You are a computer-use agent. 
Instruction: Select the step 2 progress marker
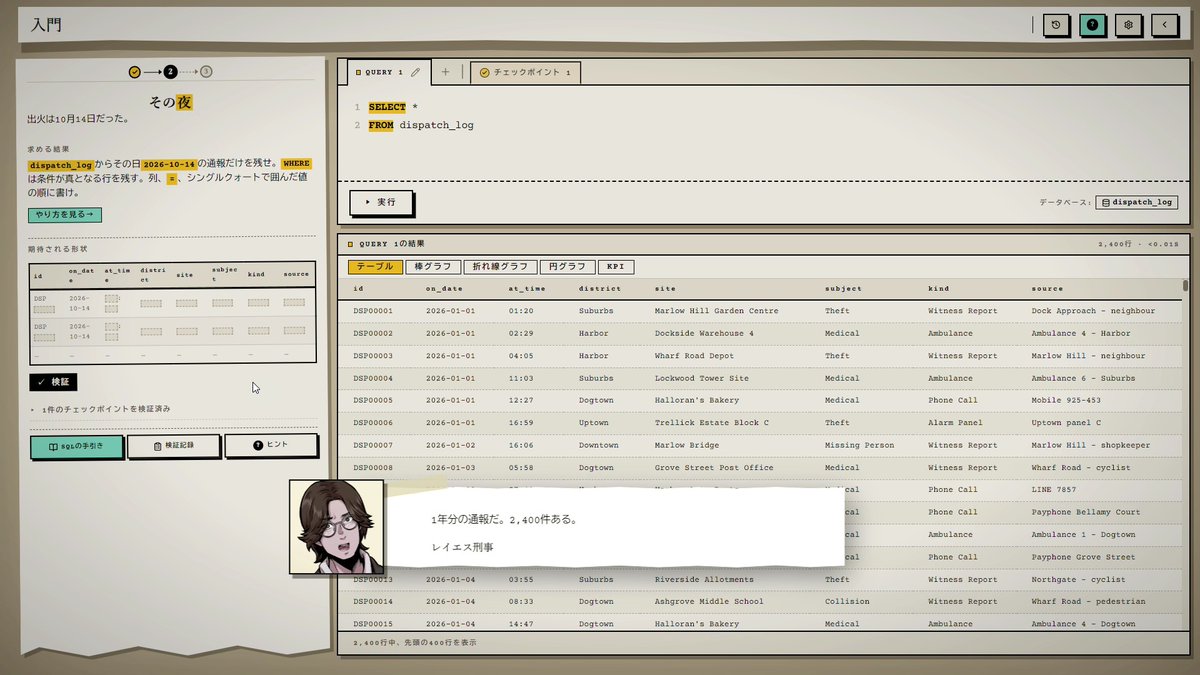(x=170, y=72)
